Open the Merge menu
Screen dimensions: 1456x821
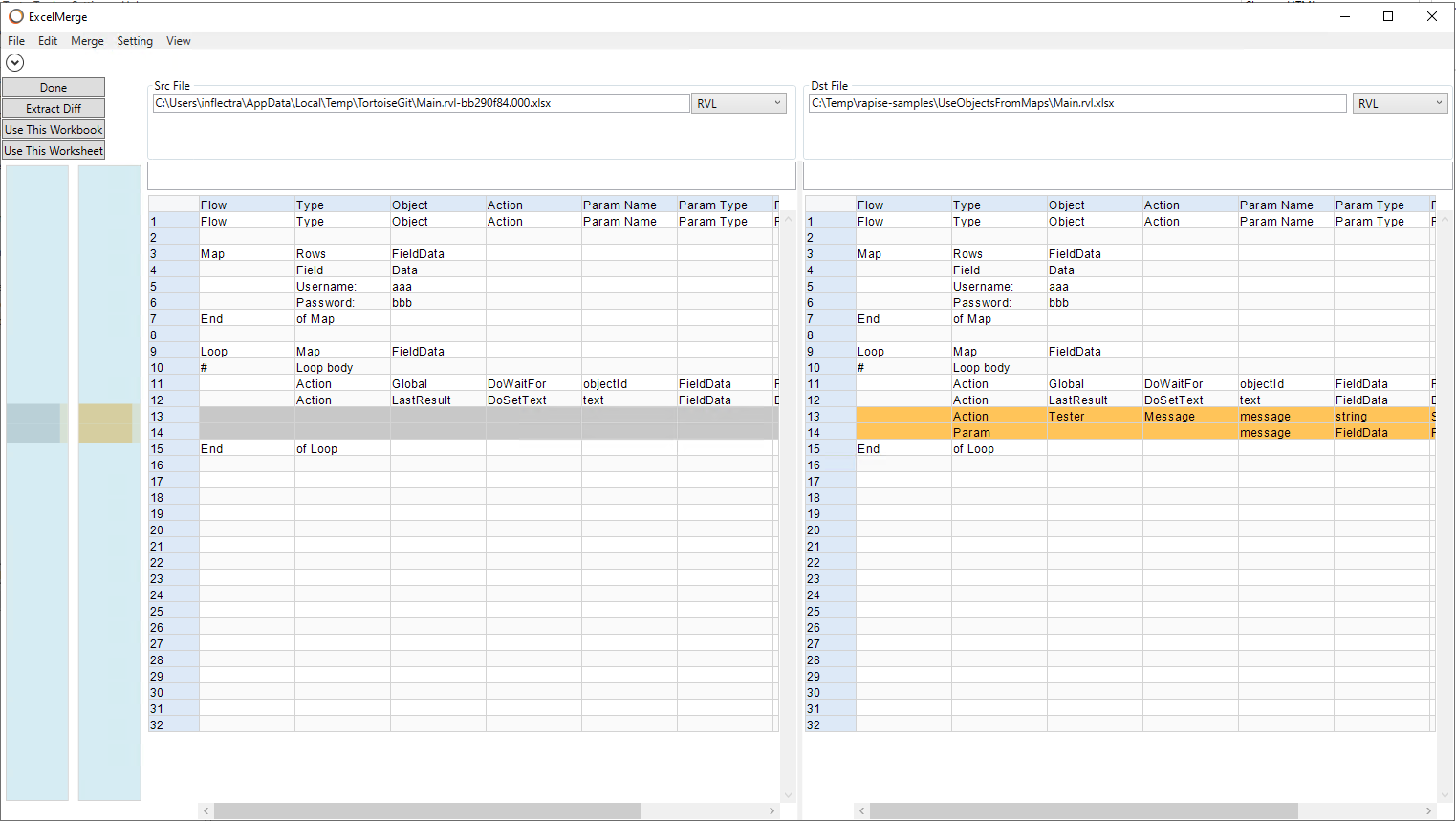(87, 41)
